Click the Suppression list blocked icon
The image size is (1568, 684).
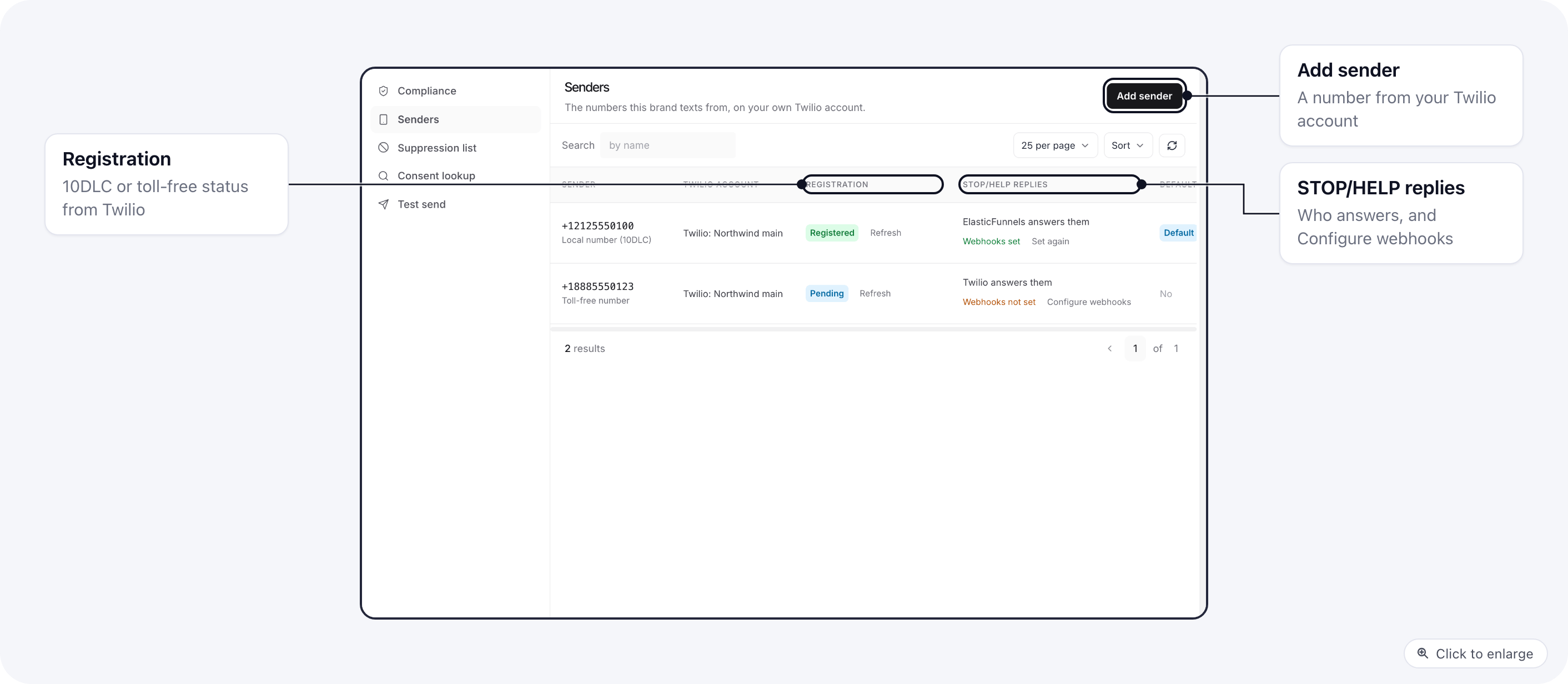384,147
